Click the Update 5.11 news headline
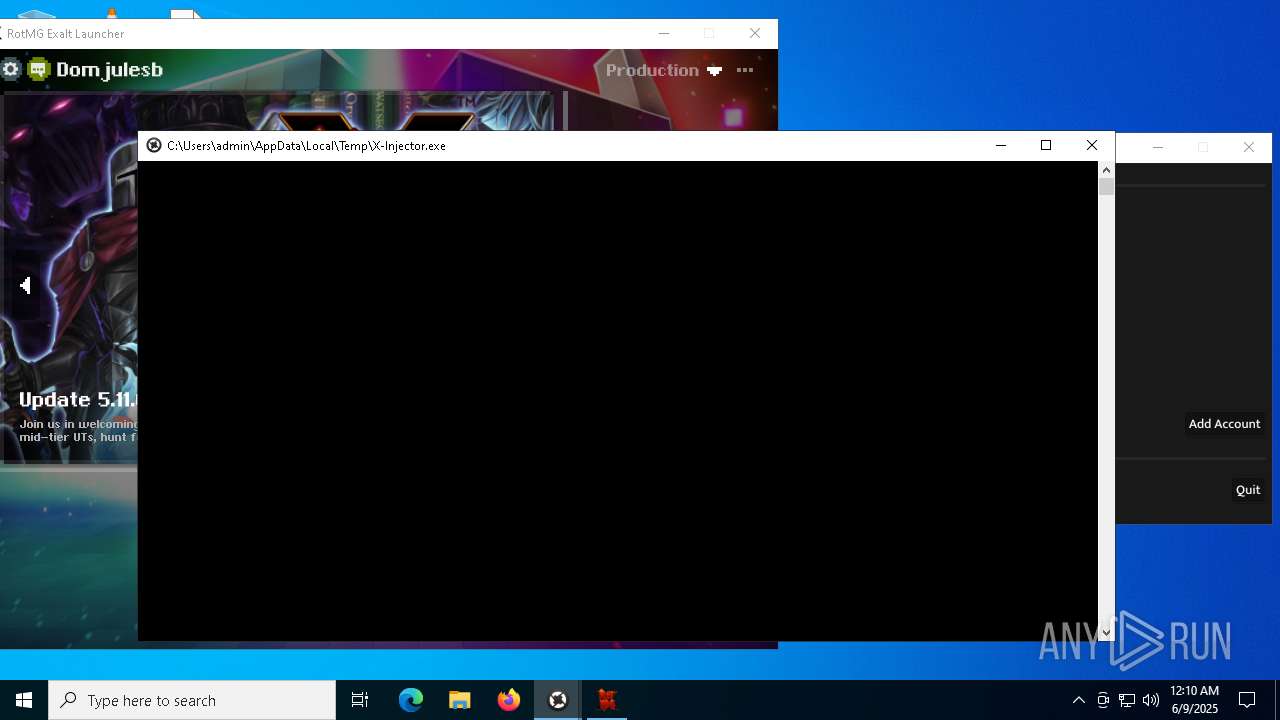1280x720 pixels. tap(78, 399)
